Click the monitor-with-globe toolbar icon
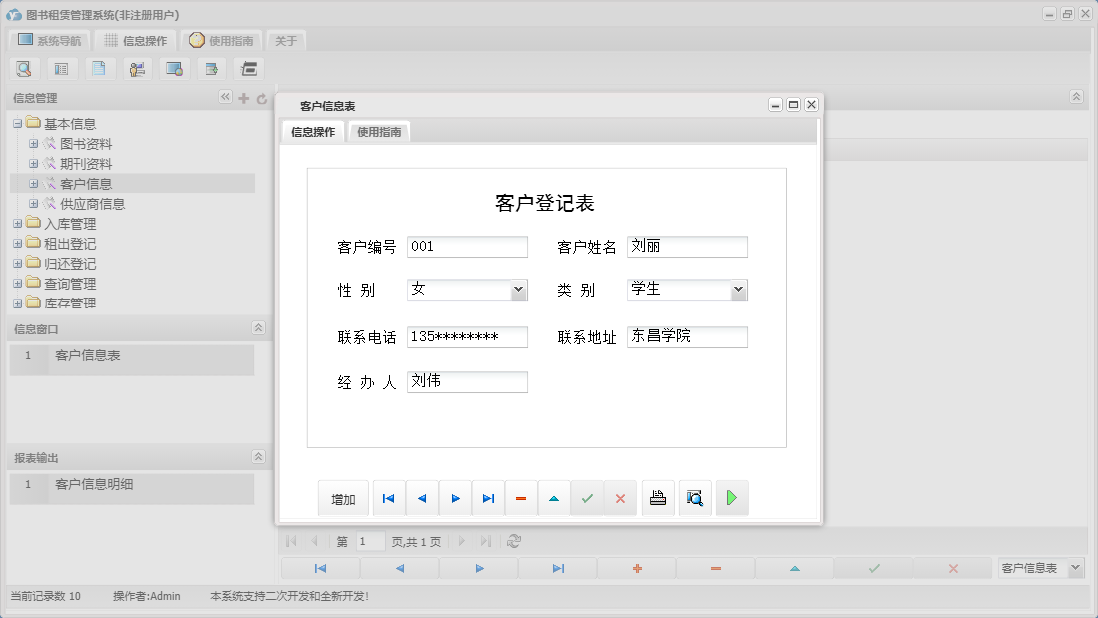This screenshot has height=618, width=1098. (174, 68)
